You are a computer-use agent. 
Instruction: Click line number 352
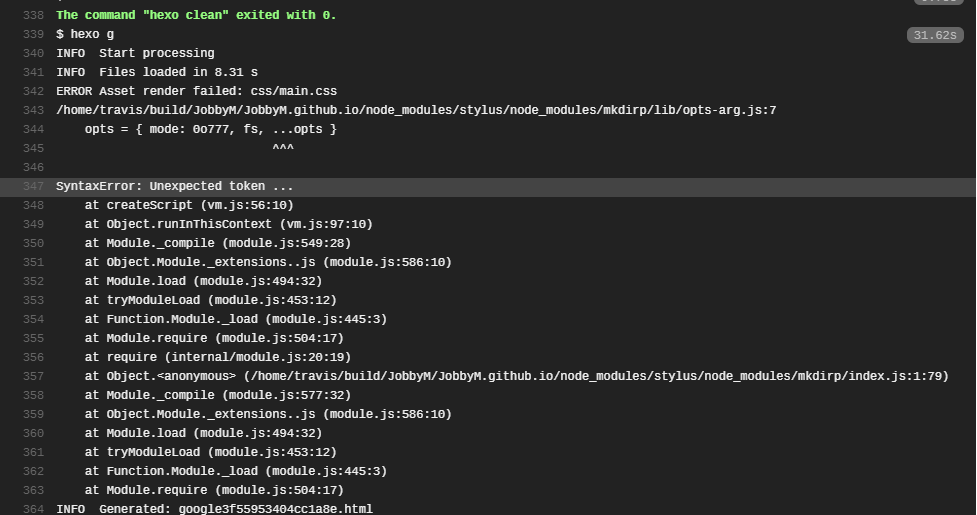(x=33, y=281)
